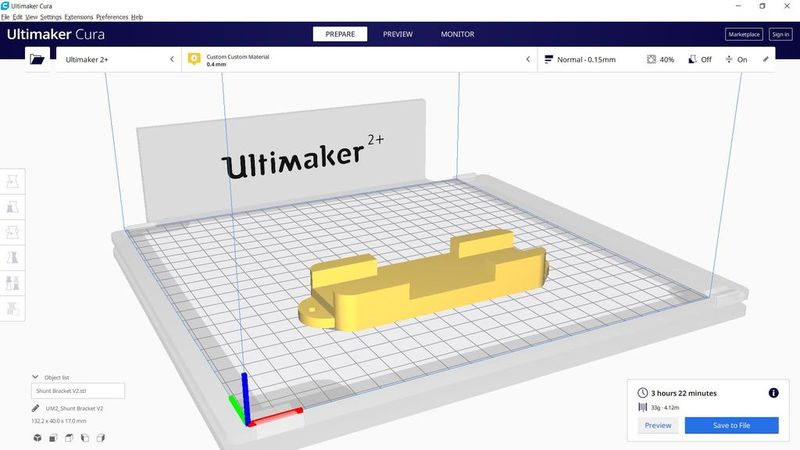Click the 40% infill setting
The width and height of the screenshot is (800, 450).
pos(660,60)
